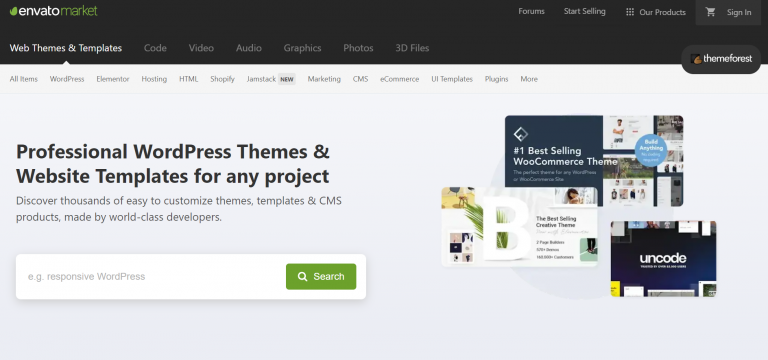Screen dimensions: 768x360
Task: Open the WordPress category menu
Action: click(x=67, y=79)
